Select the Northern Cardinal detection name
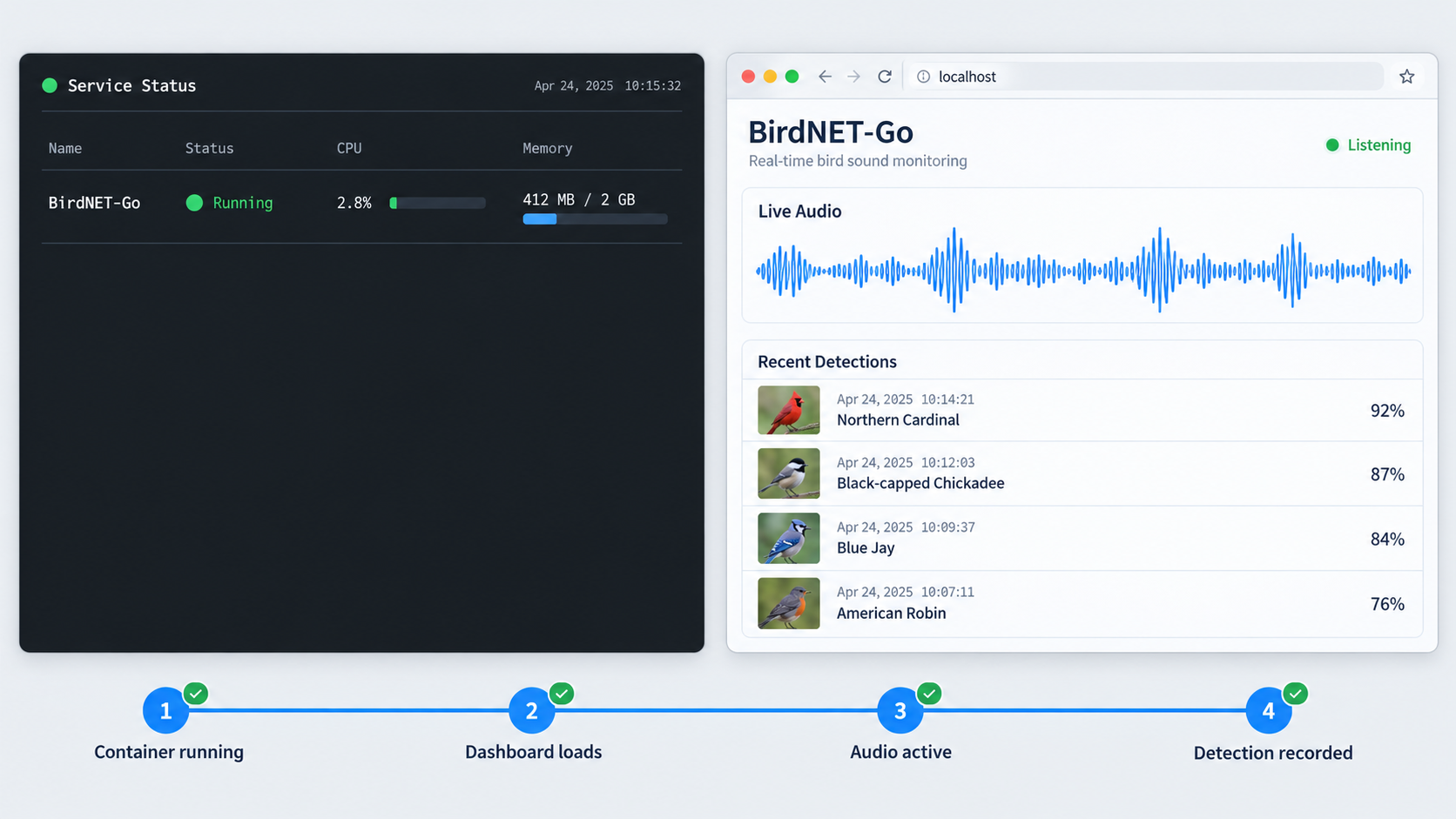 point(898,420)
